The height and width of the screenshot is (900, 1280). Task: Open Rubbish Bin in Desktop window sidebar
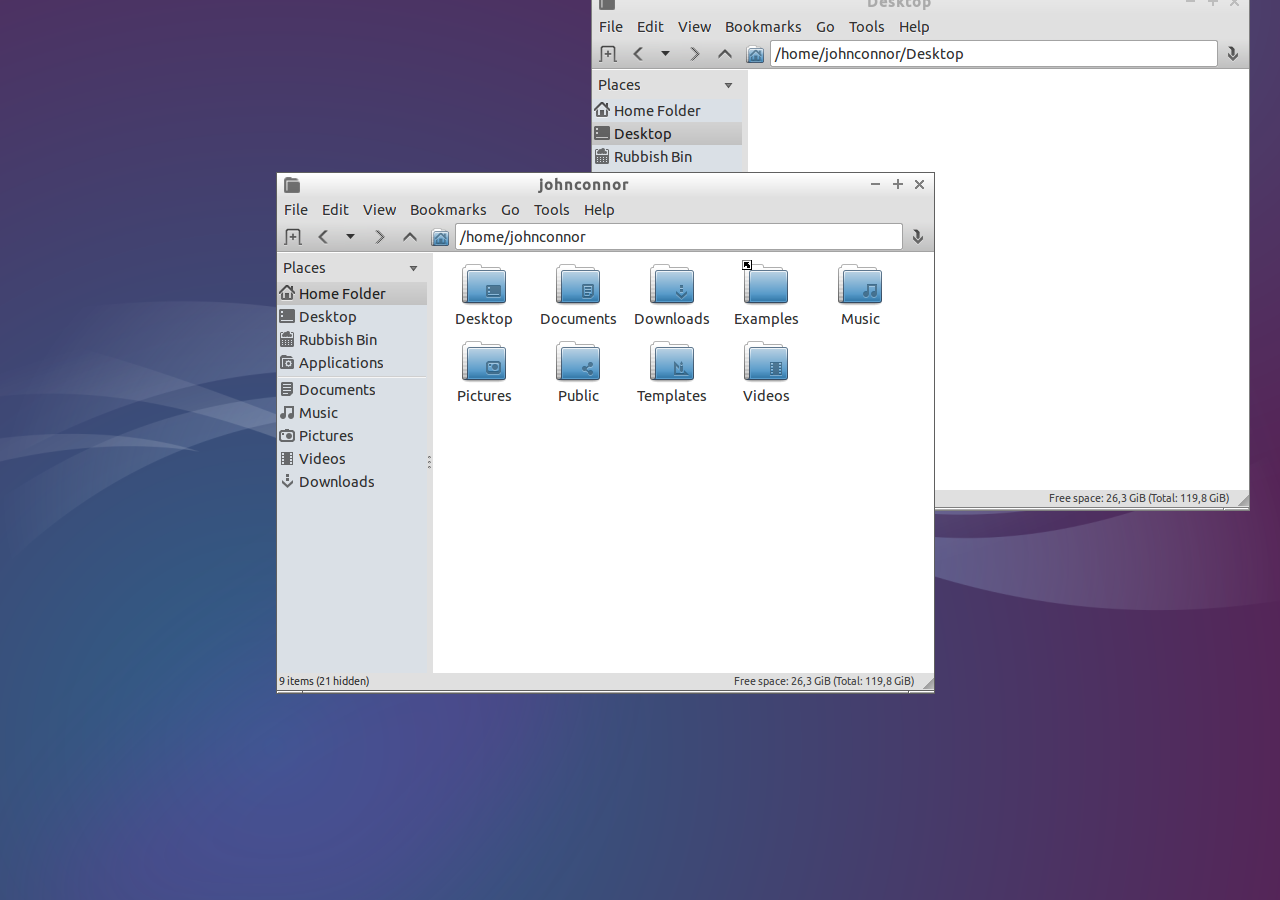click(x=667, y=157)
